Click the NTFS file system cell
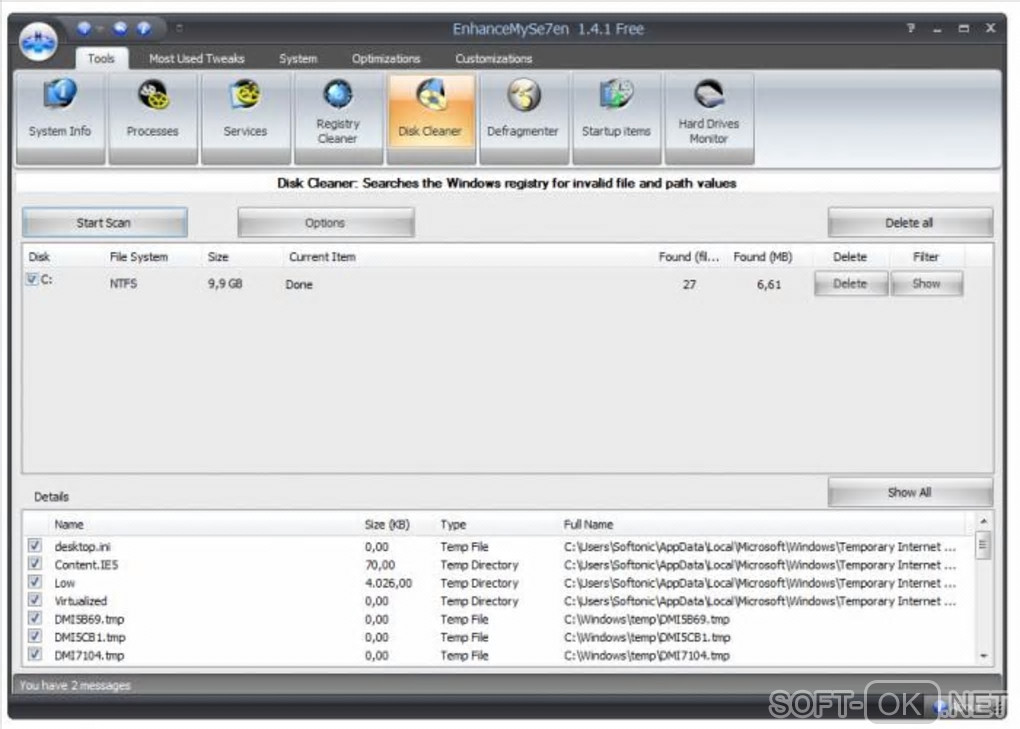The height and width of the screenshot is (729, 1020). coord(123,284)
